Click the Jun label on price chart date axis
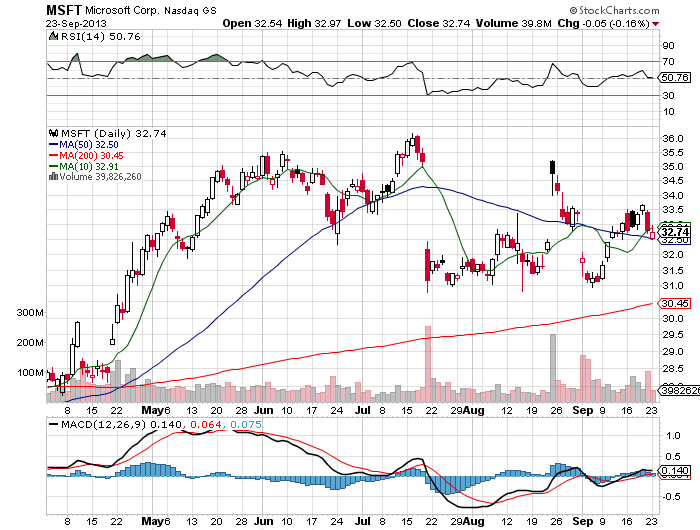The height and width of the screenshot is (530, 700). coord(263,410)
